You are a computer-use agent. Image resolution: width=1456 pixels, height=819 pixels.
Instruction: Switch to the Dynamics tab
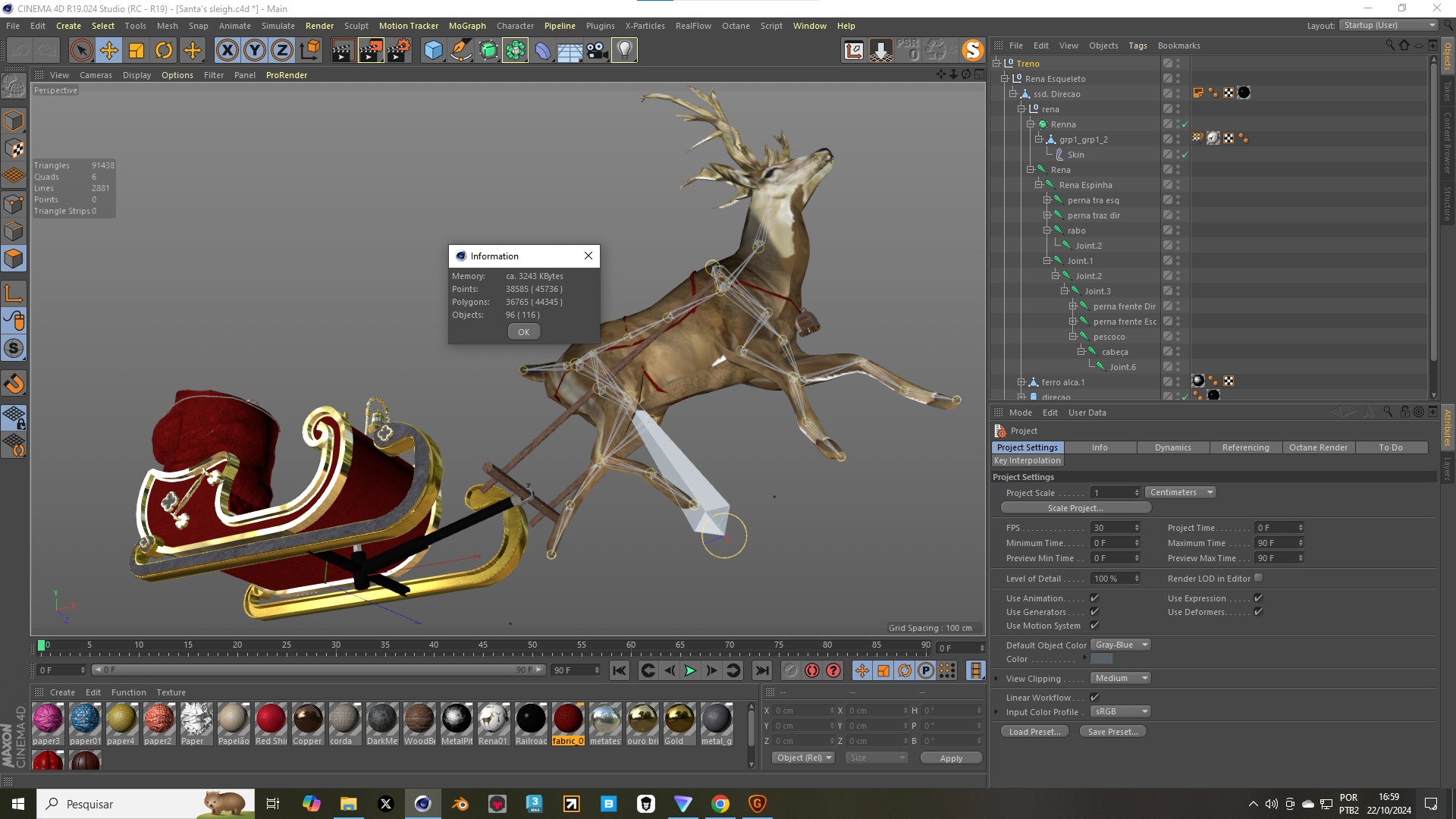point(1172,448)
